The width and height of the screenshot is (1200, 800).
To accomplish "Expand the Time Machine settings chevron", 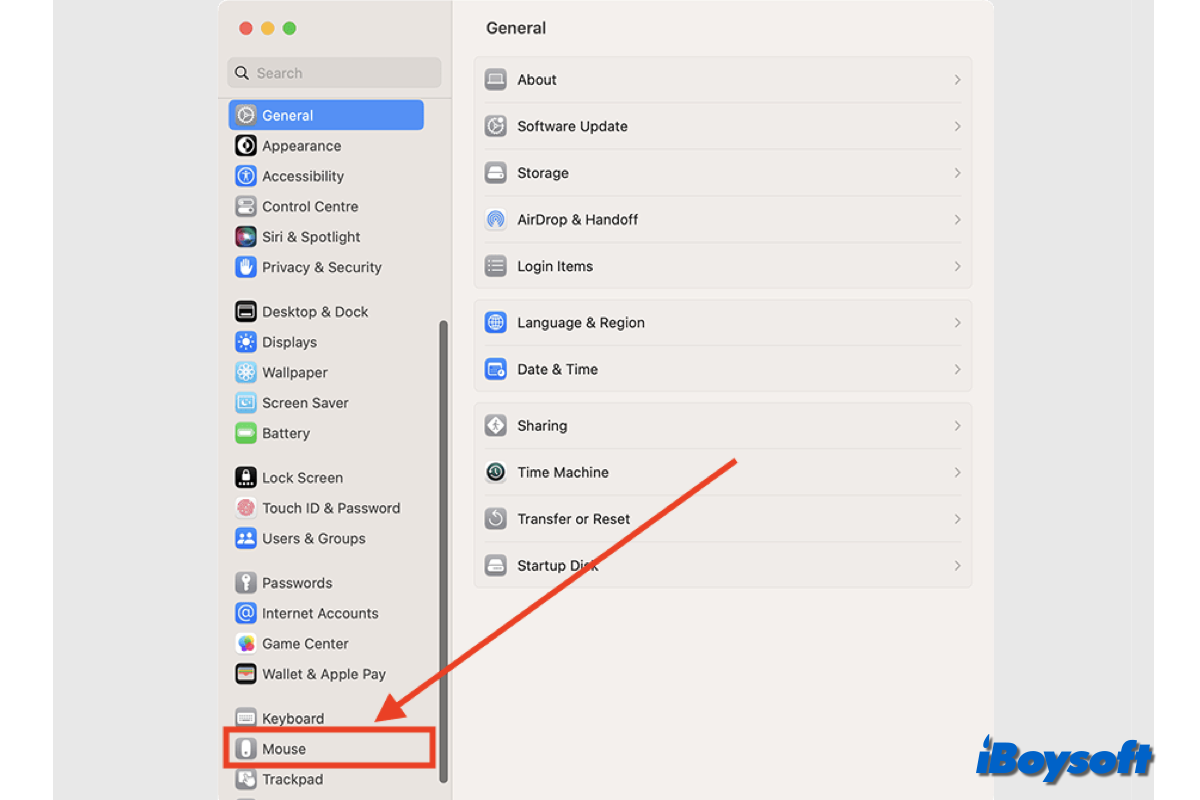I will tap(957, 472).
